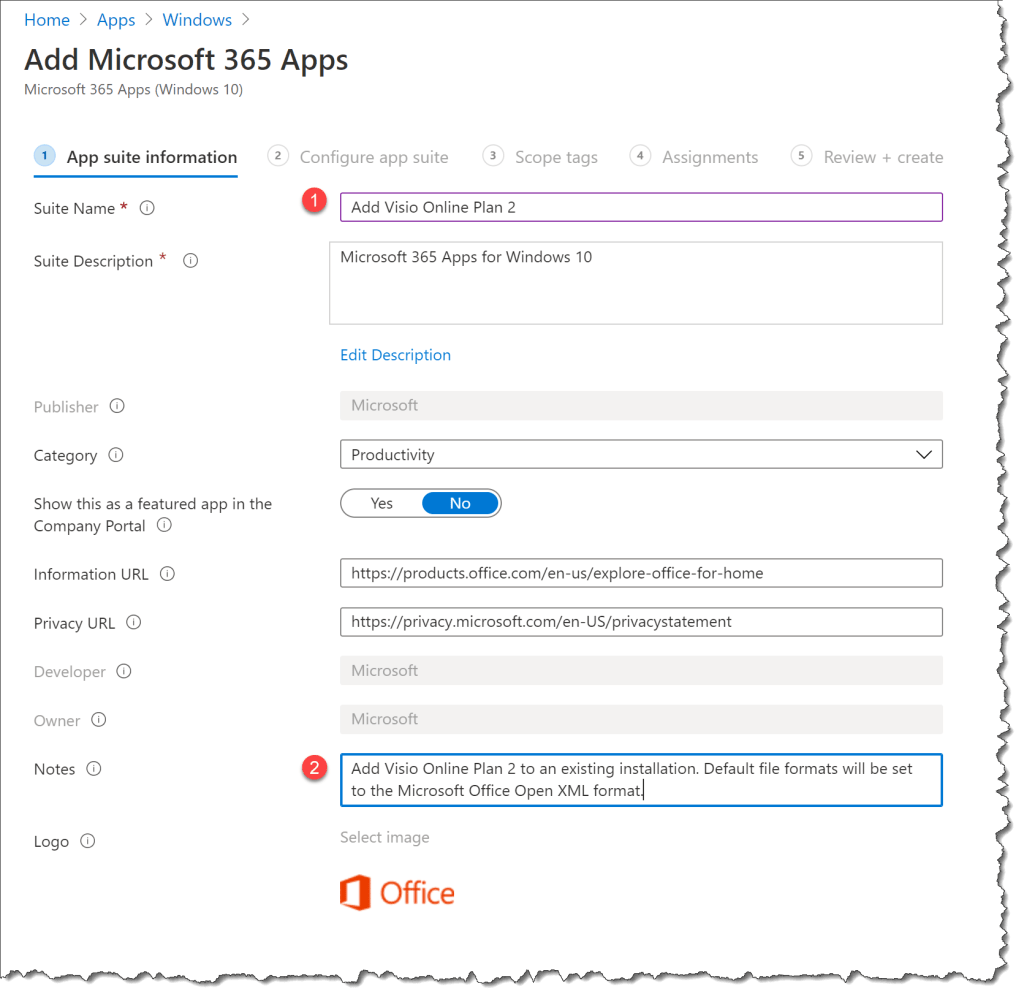
Task: Select Yes for featured app toggle
Action: pyautogui.click(x=382, y=503)
